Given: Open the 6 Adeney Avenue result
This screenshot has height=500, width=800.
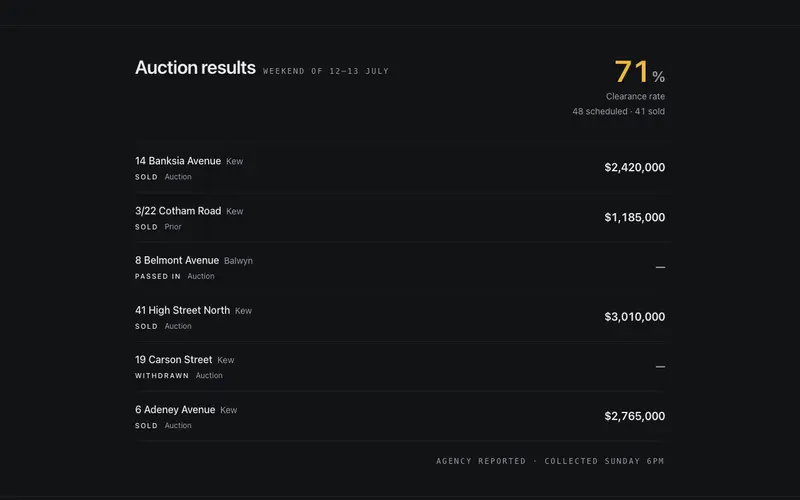Looking at the screenshot, I should 400,417.
